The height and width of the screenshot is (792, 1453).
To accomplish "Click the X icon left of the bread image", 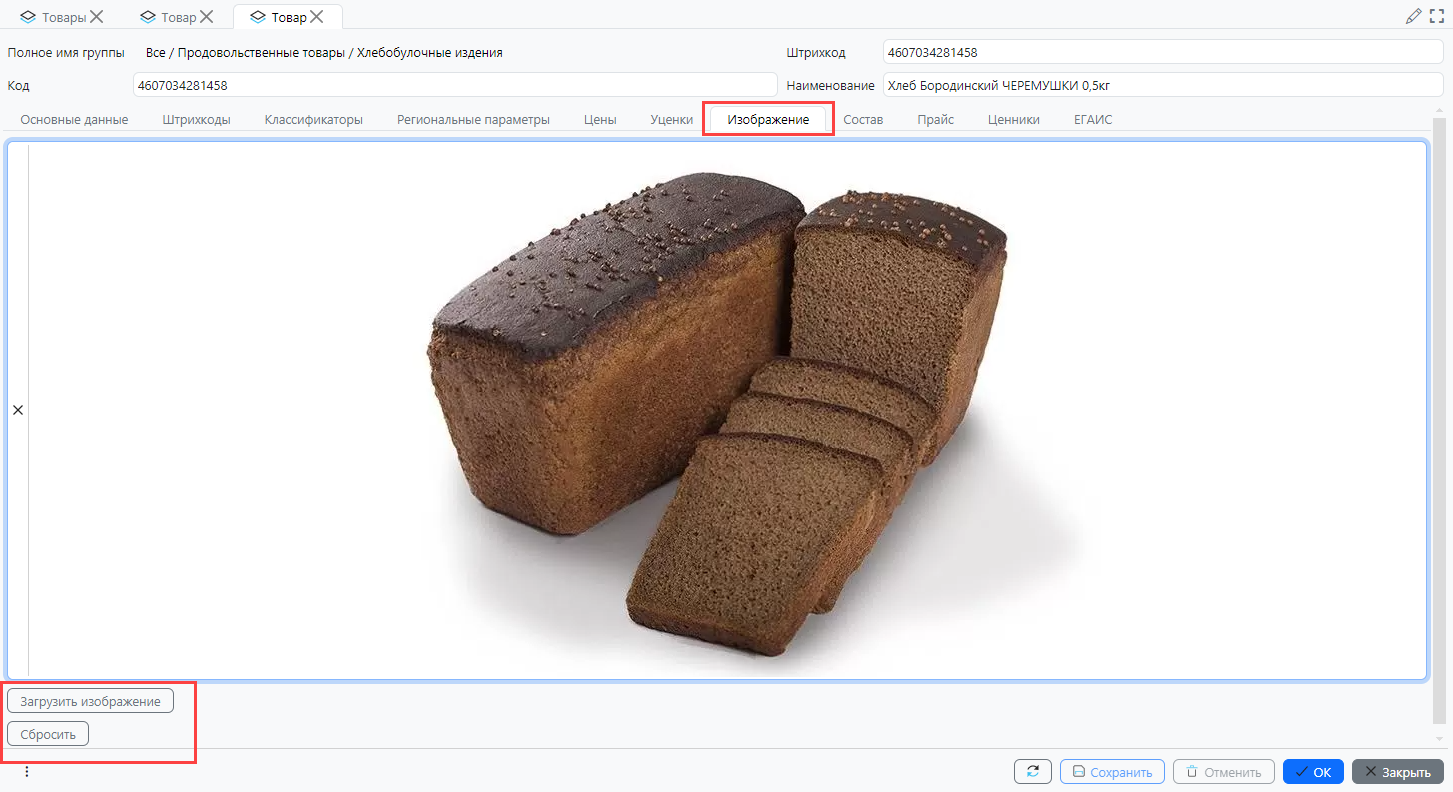I will coord(17,410).
